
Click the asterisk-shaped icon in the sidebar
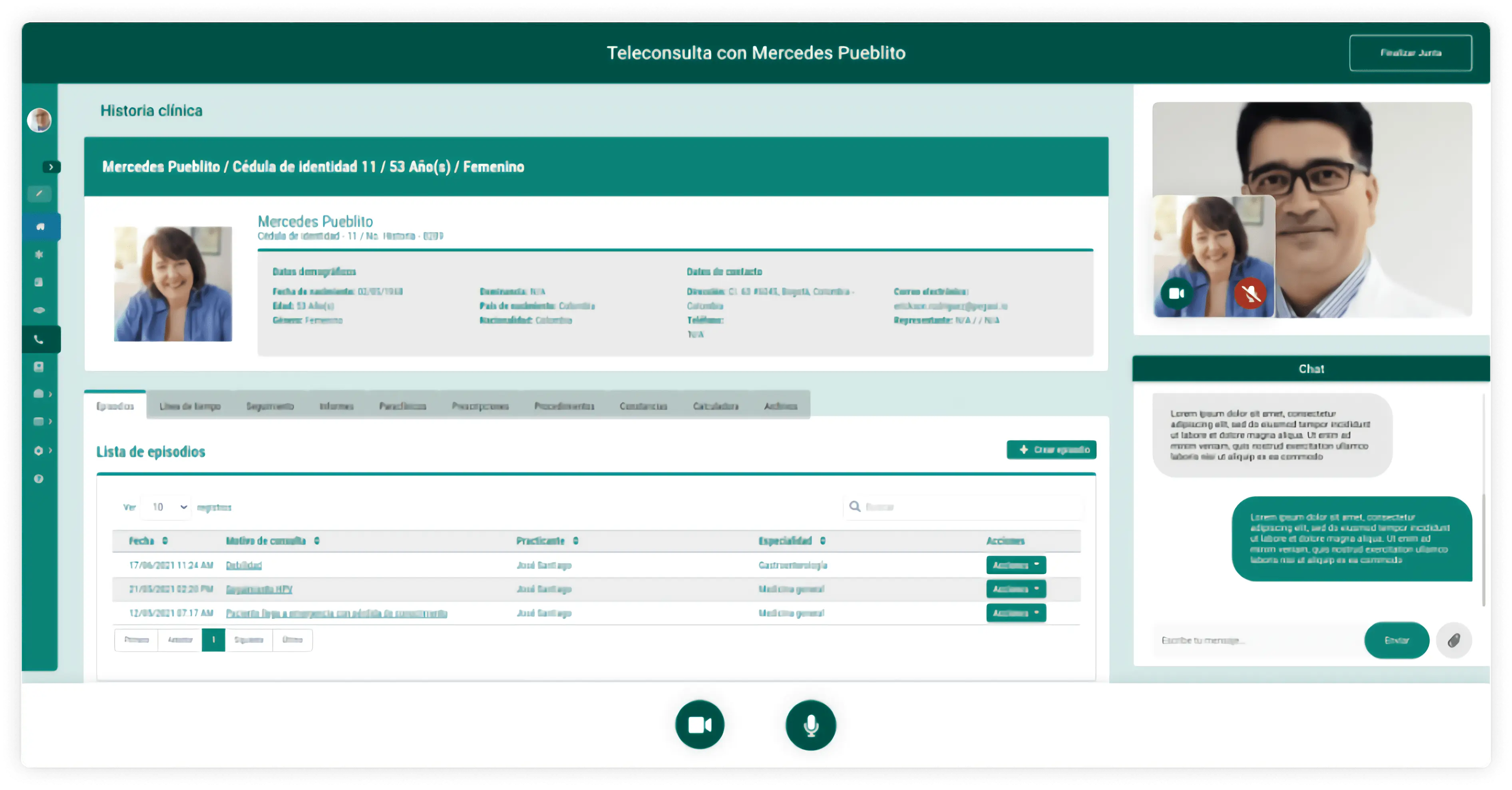(x=39, y=254)
